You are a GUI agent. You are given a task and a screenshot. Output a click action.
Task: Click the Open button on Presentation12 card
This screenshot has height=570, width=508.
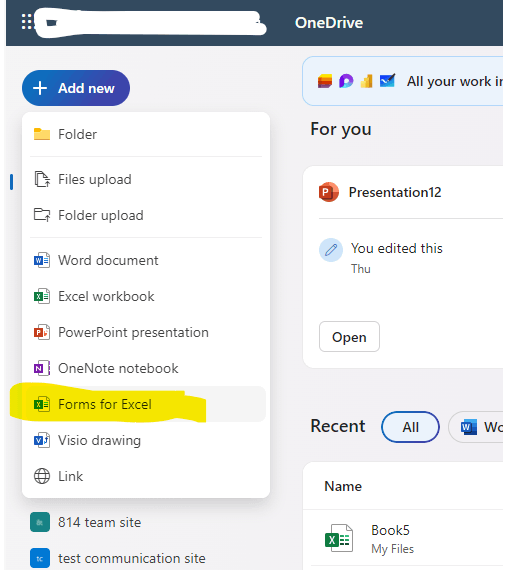pyautogui.click(x=349, y=337)
